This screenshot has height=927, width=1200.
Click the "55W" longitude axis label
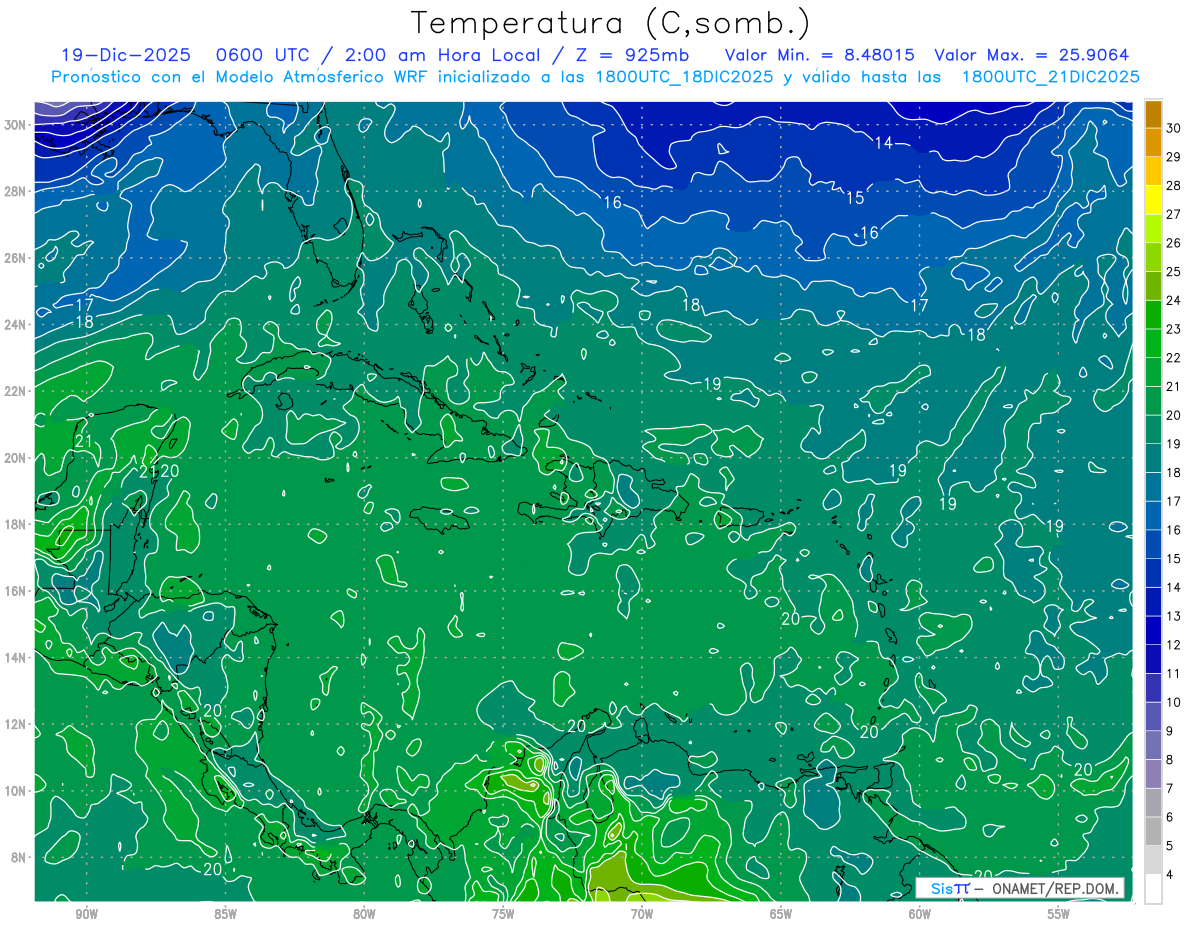click(1059, 914)
